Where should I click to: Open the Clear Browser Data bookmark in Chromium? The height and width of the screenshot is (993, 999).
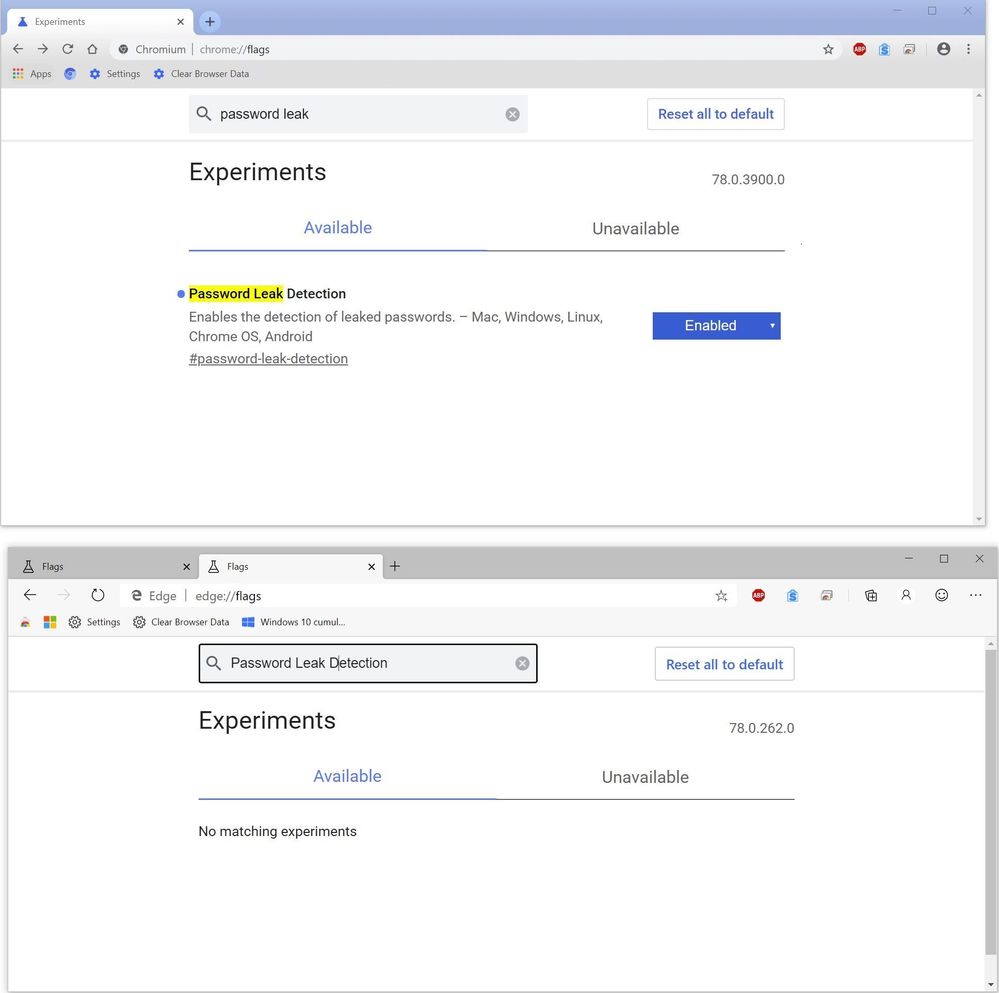(201, 74)
